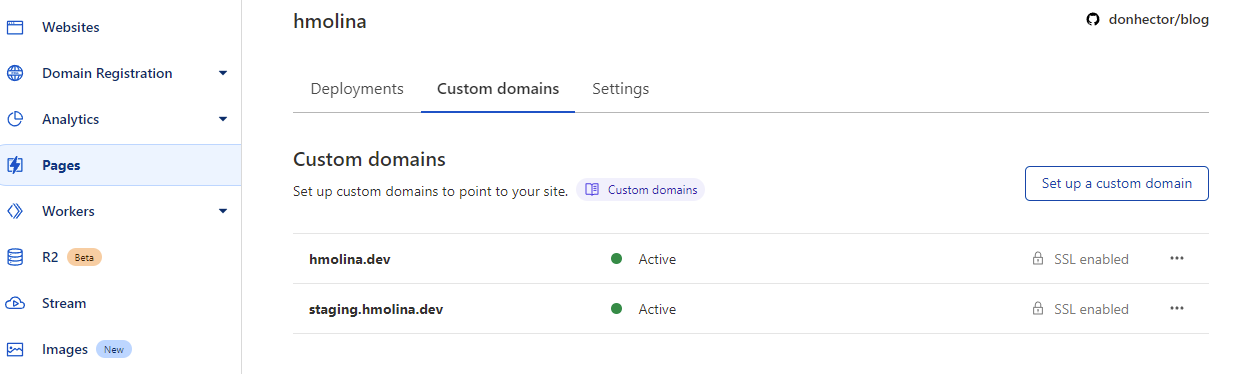Click the Domain Registration sidebar label
Screen dimensions: 1237x374
coord(107,73)
